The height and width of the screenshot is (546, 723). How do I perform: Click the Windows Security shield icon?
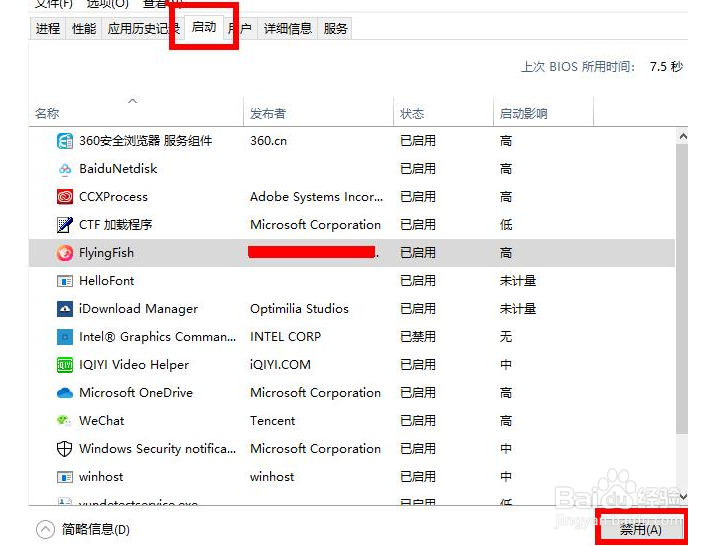65,449
